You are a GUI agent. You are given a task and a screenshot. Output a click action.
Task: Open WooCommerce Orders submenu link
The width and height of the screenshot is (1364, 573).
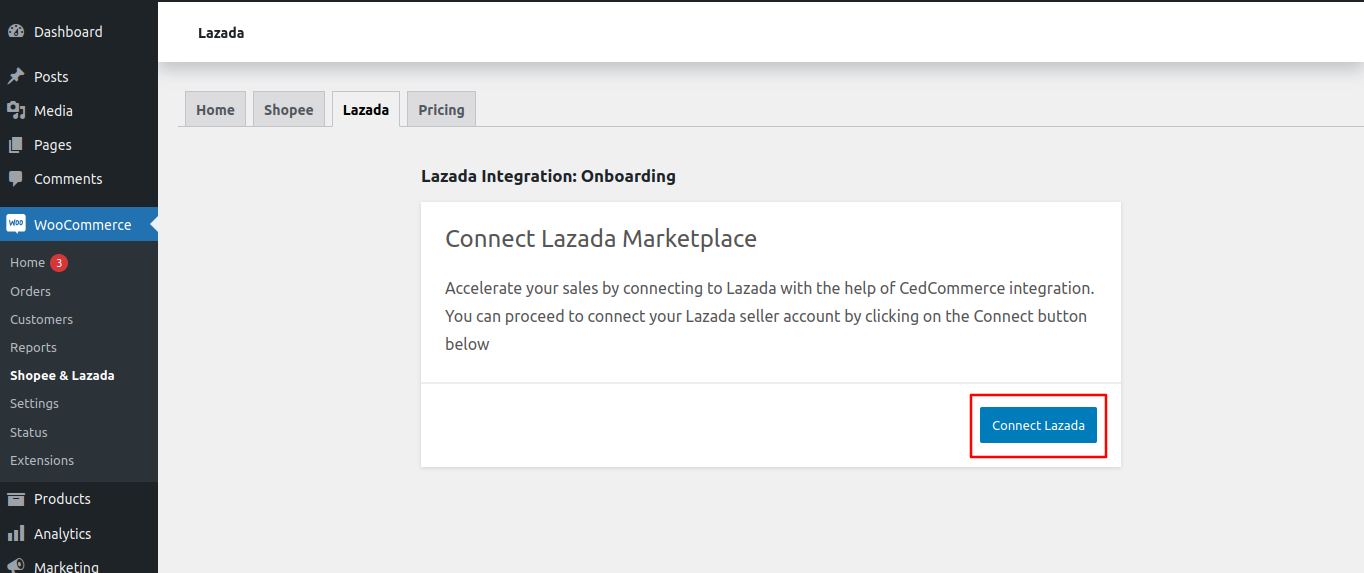point(30,291)
